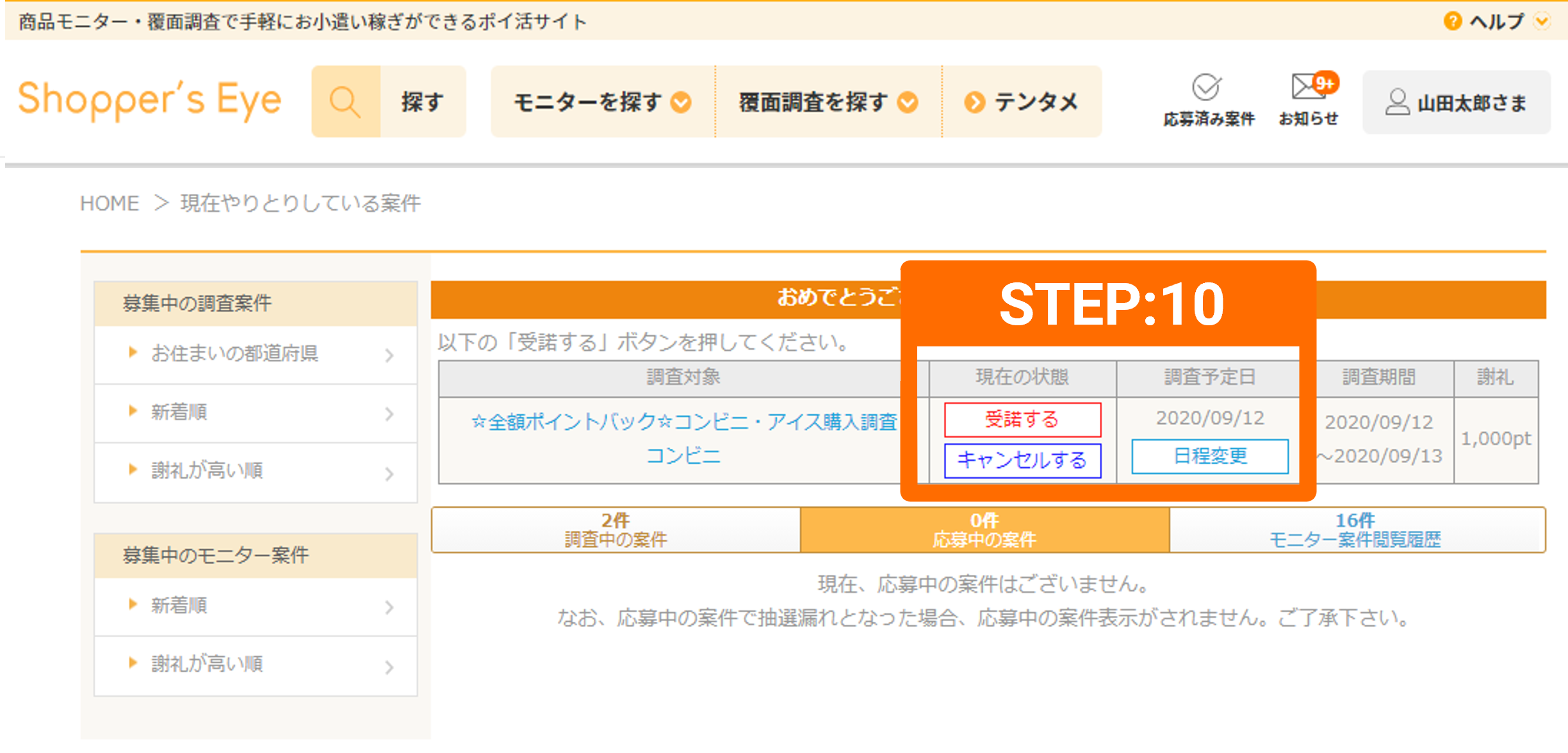Viewport: 1568px width, 753px height.
Task: Click the chevron arrow beside お住まいの都道府県
Action: point(389,355)
